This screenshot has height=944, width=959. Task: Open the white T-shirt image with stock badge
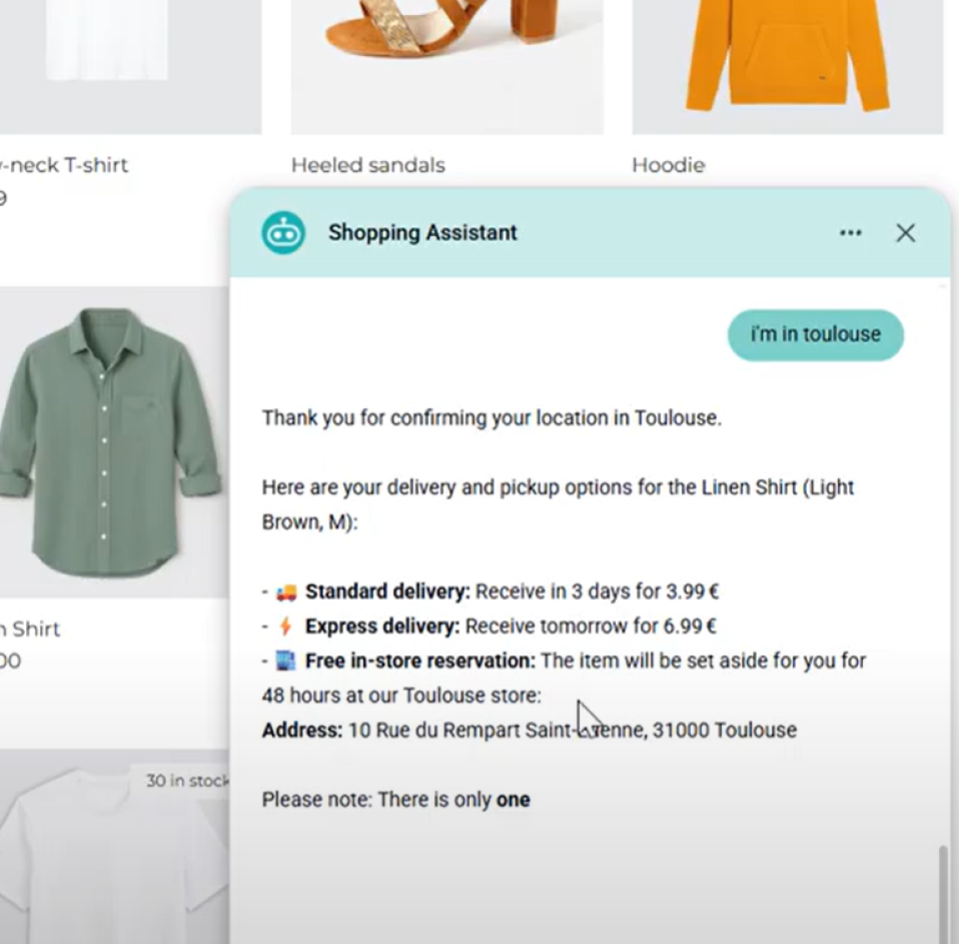[110, 850]
